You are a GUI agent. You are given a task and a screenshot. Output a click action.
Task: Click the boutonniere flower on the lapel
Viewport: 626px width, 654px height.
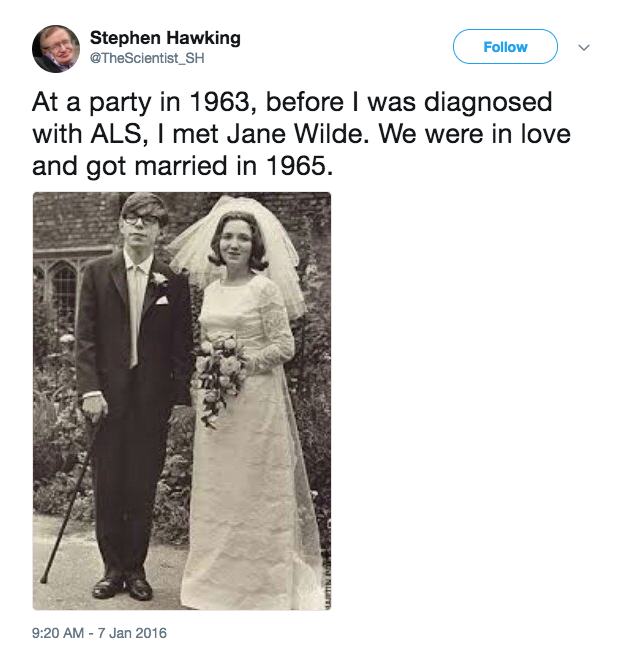[x=158, y=279]
